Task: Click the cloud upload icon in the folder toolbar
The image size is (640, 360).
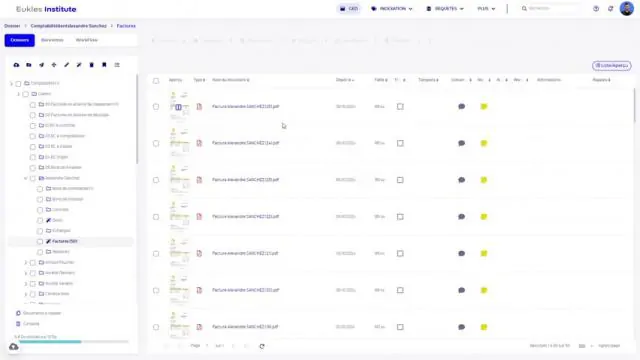Action: point(16,65)
